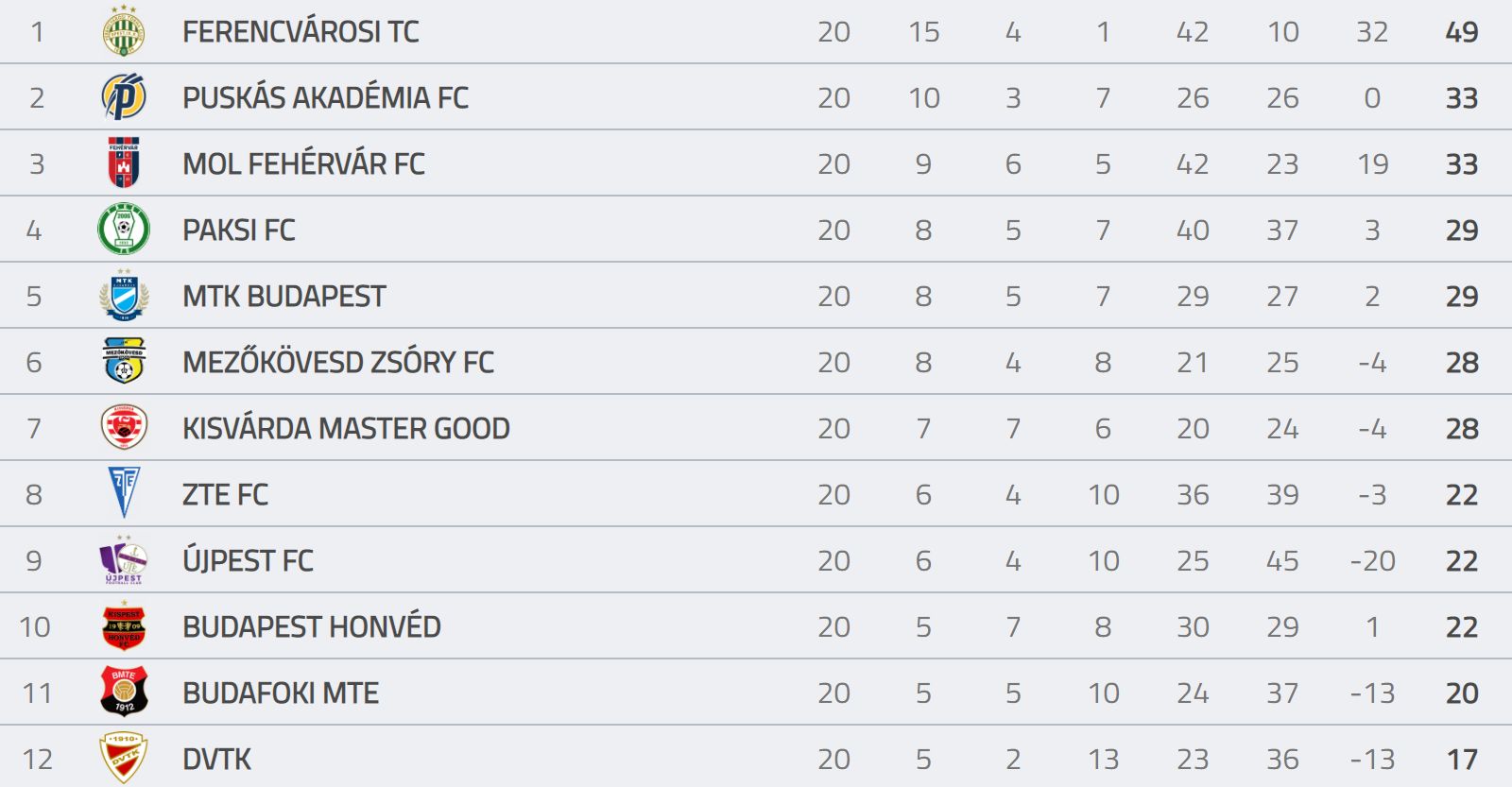Screen dimensions: 1512x787
Task: Click the Budafoki MTE crest
Action: pyautogui.click(x=124, y=692)
